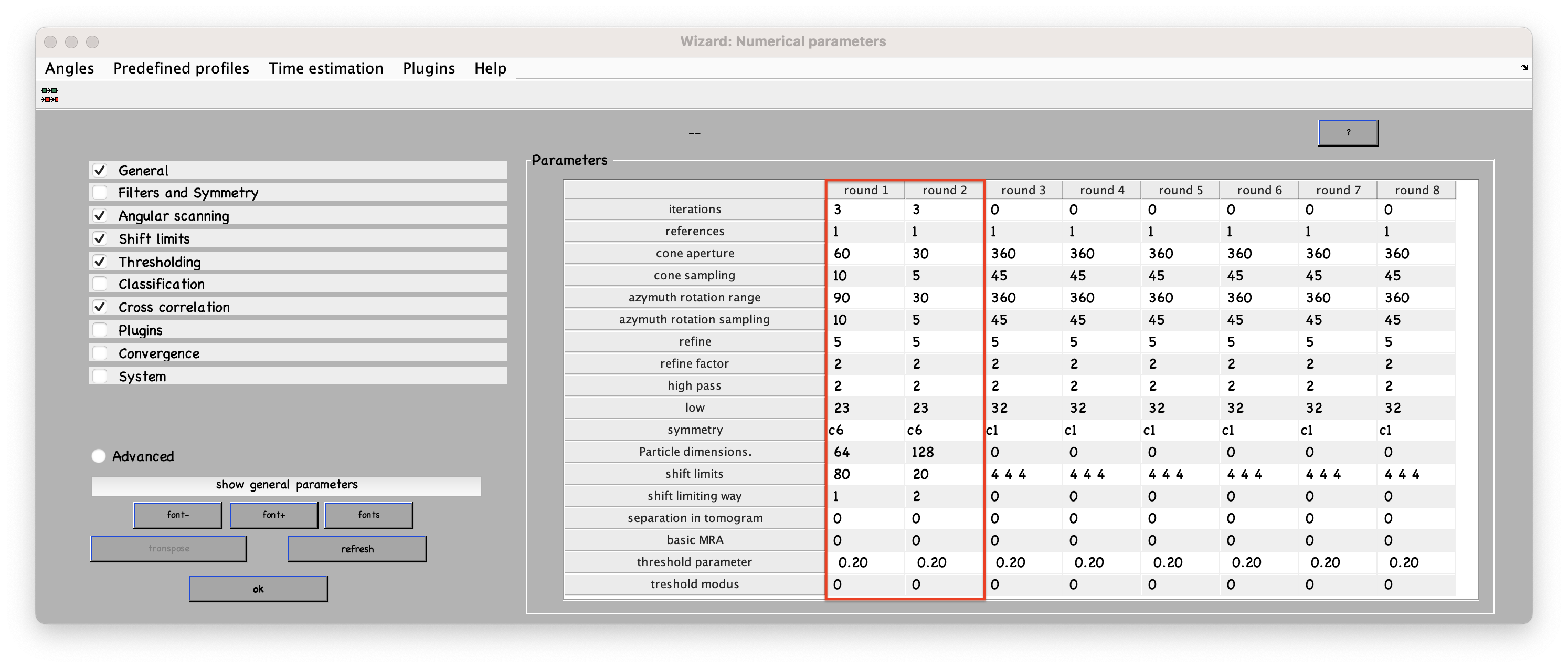Edit round 1 shift limits cell 80
Image resolution: width=1568 pixels, height=668 pixels.
pyautogui.click(x=865, y=474)
